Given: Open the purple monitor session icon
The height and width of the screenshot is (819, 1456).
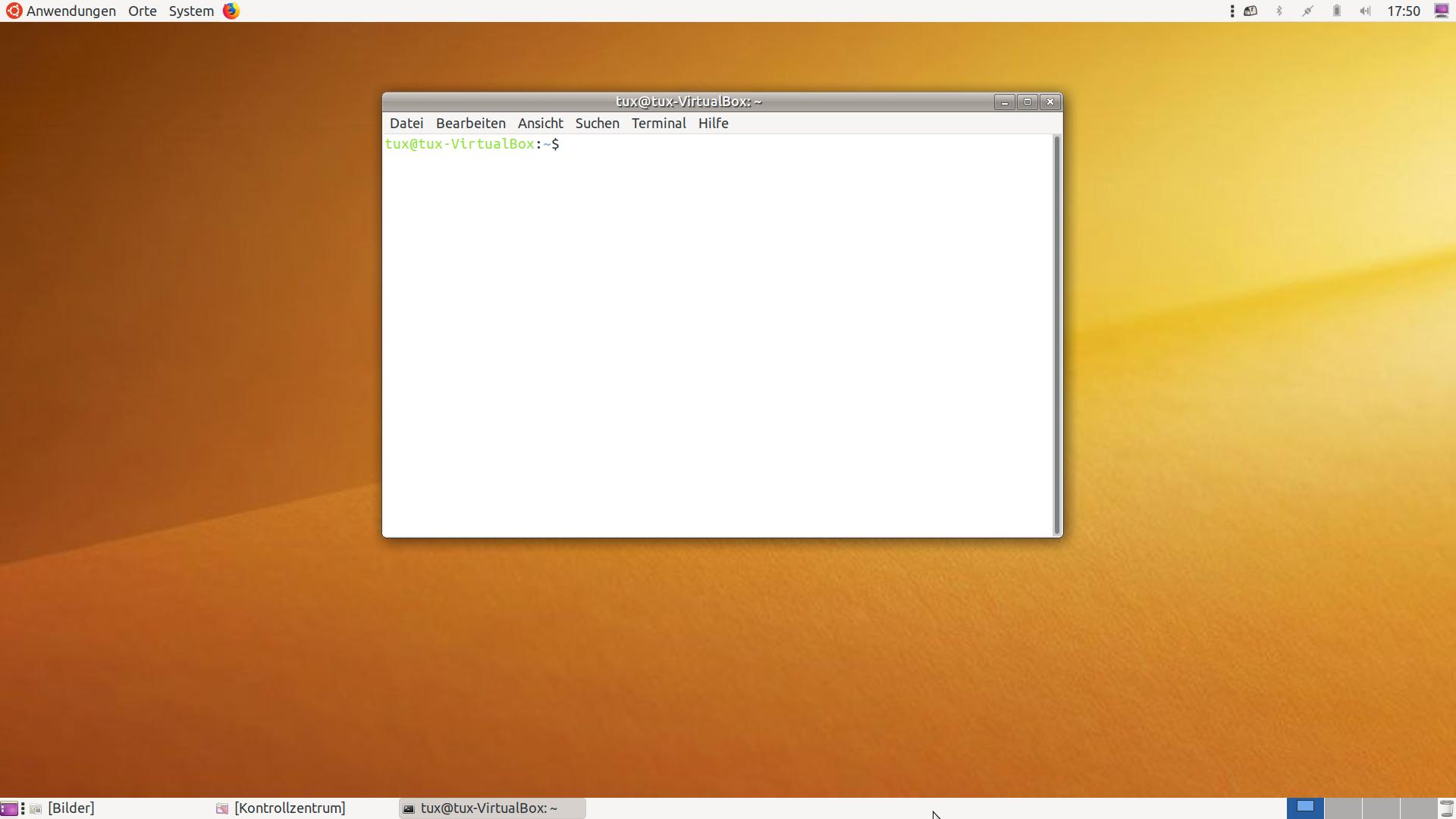Looking at the screenshot, I should [1442, 11].
